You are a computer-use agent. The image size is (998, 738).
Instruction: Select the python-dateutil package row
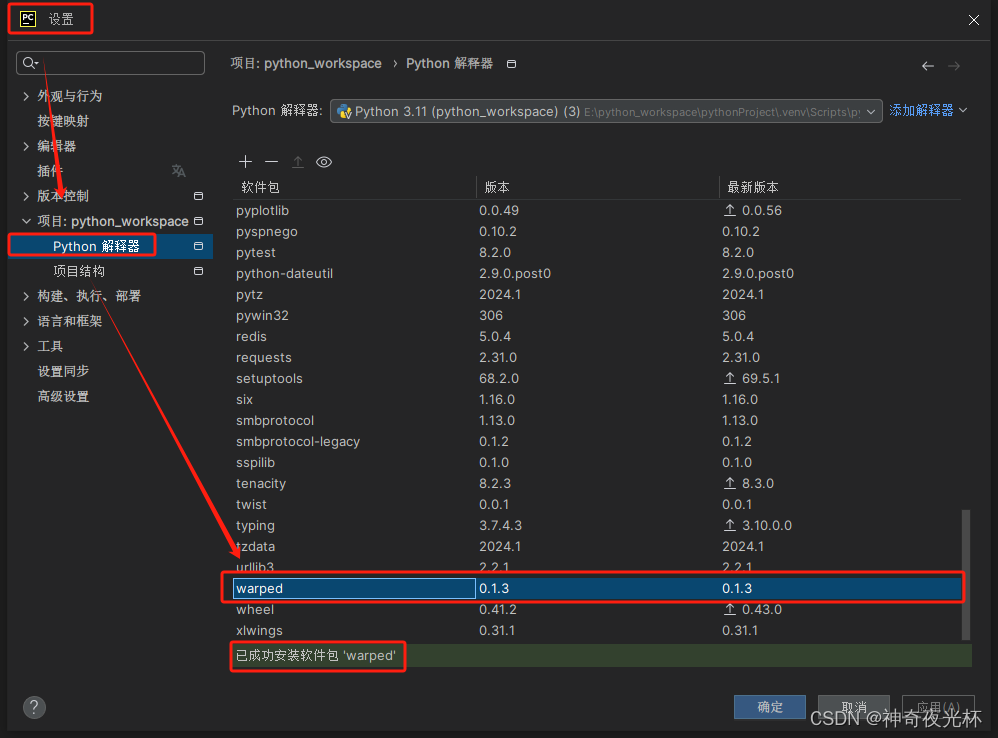[x=597, y=273]
